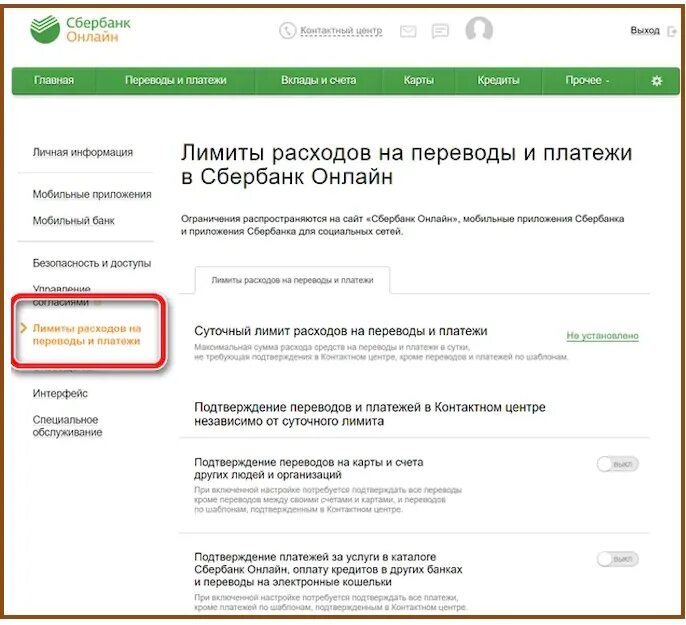Viewport: 686px width, 625px height.
Task: Open Личная информация in sidebar
Action: point(83,152)
